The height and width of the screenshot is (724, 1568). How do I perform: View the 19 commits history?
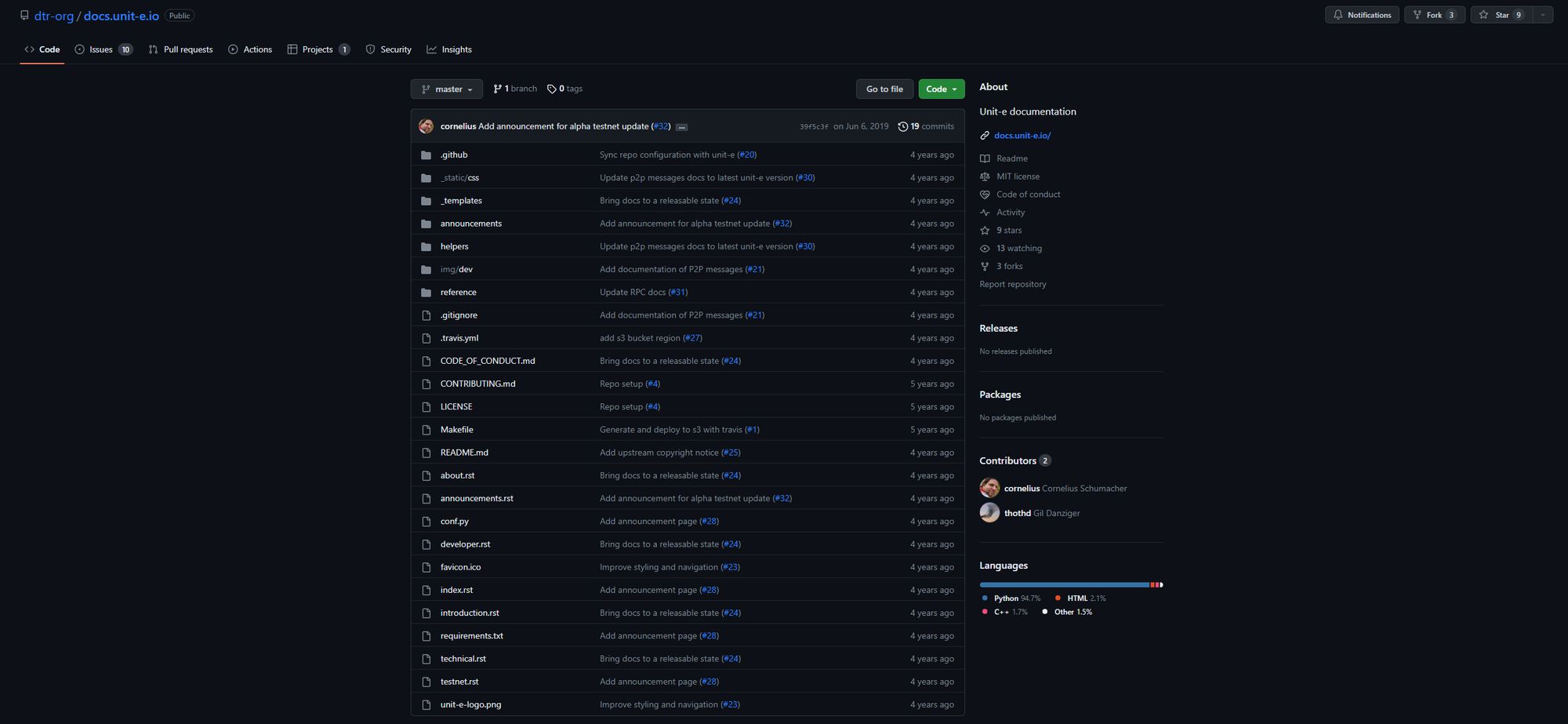[926, 126]
